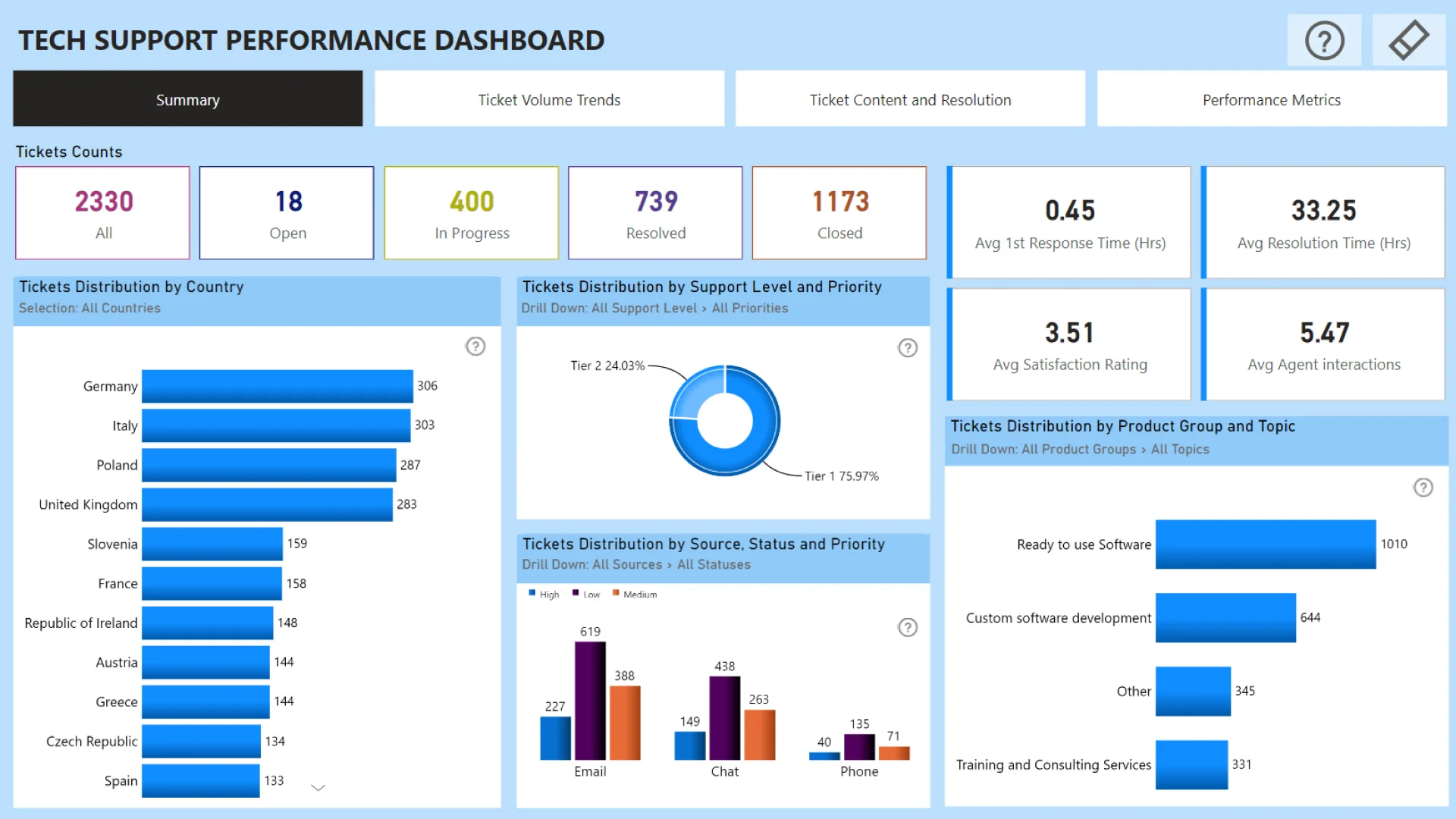The image size is (1456, 819).
Task: Select the Spain bar in country chart
Action: click(x=201, y=780)
